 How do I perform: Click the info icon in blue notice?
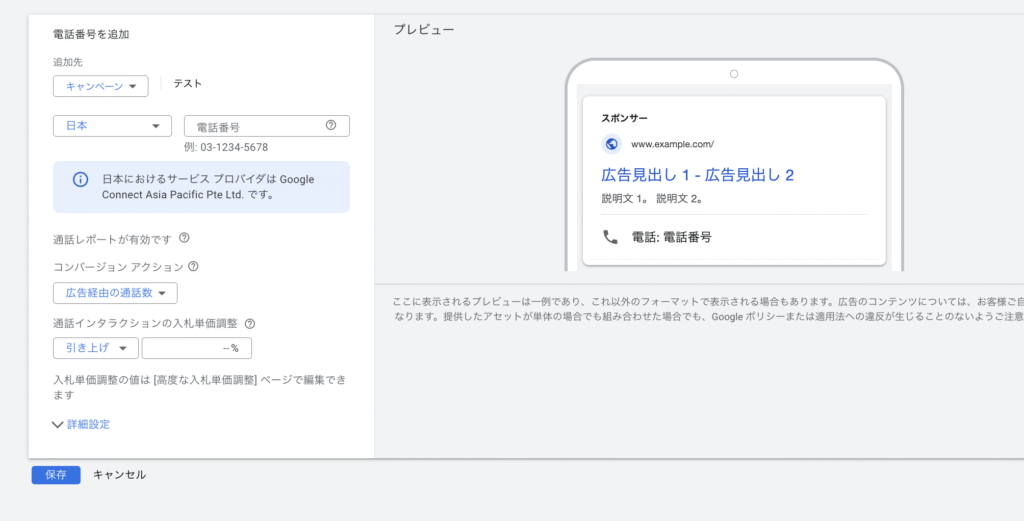tap(80, 180)
